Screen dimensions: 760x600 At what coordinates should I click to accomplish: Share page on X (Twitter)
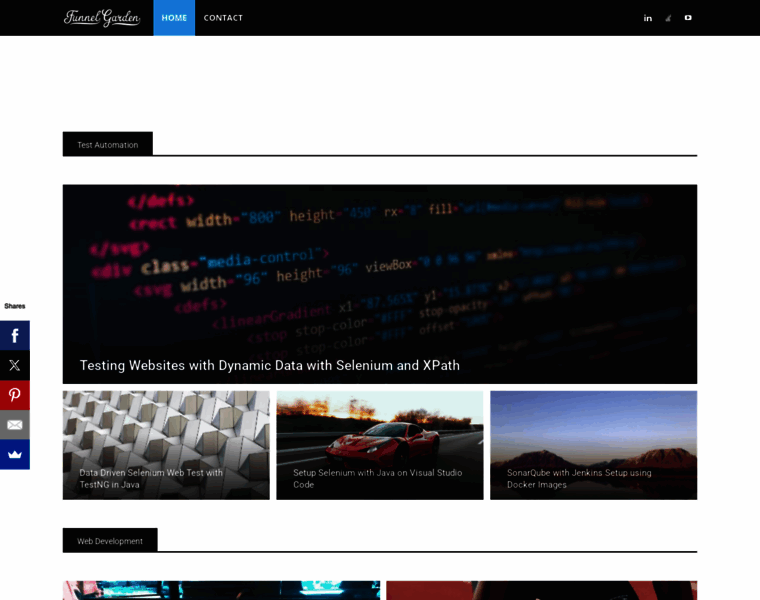pyautogui.click(x=15, y=365)
